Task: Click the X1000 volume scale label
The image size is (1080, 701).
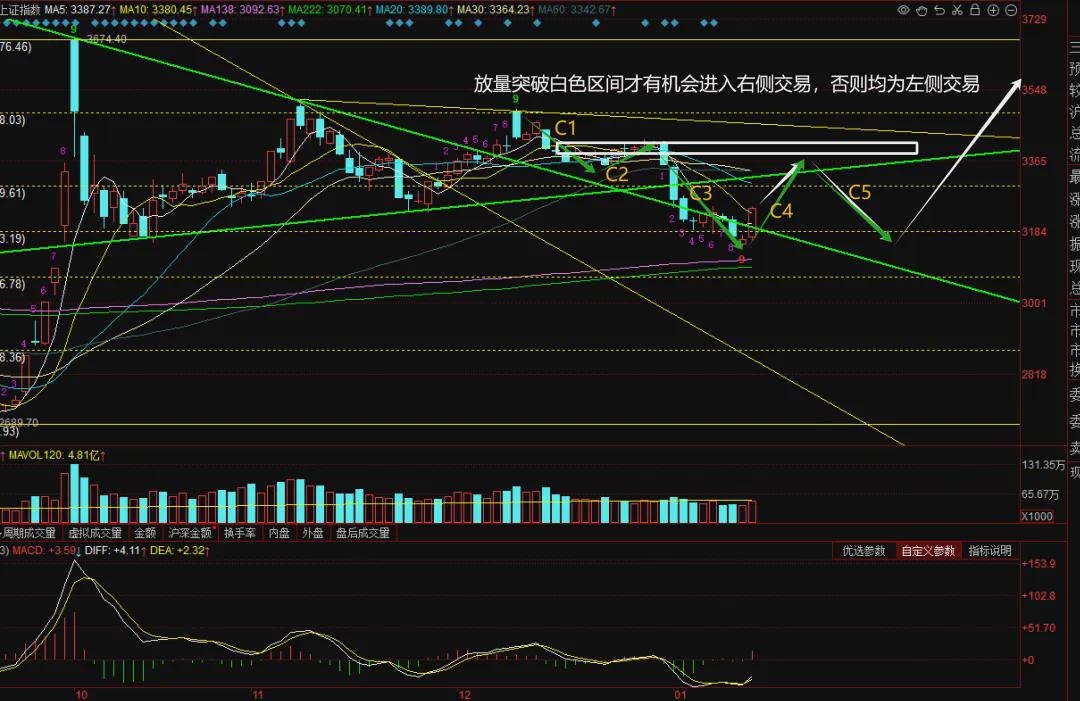Action: [x=1037, y=516]
